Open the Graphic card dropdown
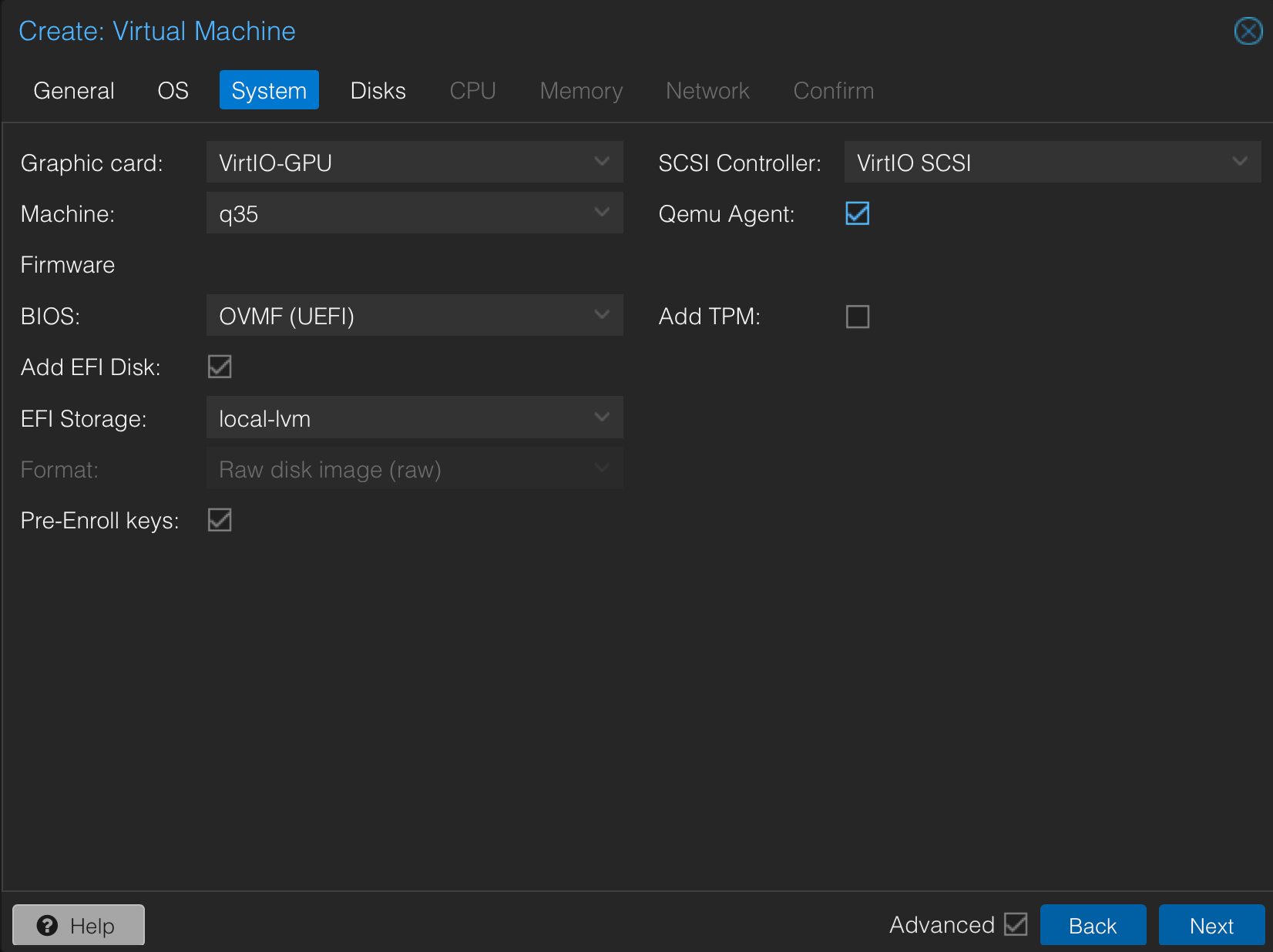This screenshot has width=1273, height=952. click(x=602, y=162)
